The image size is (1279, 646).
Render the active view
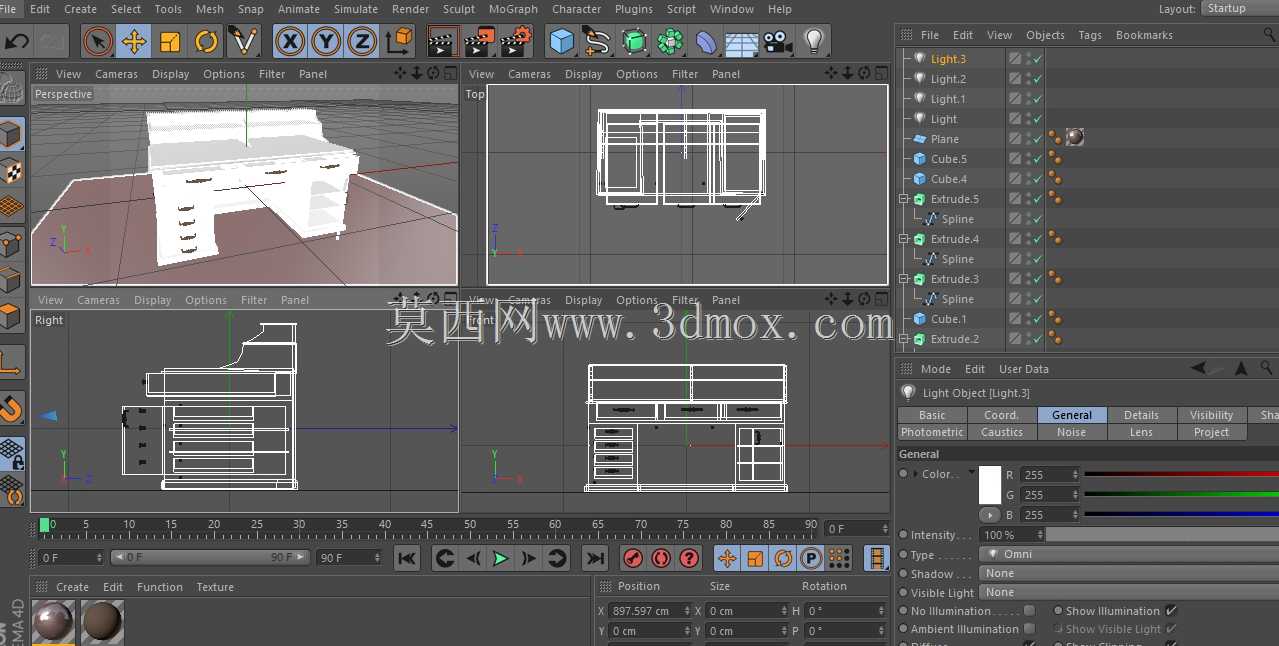coord(443,41)
